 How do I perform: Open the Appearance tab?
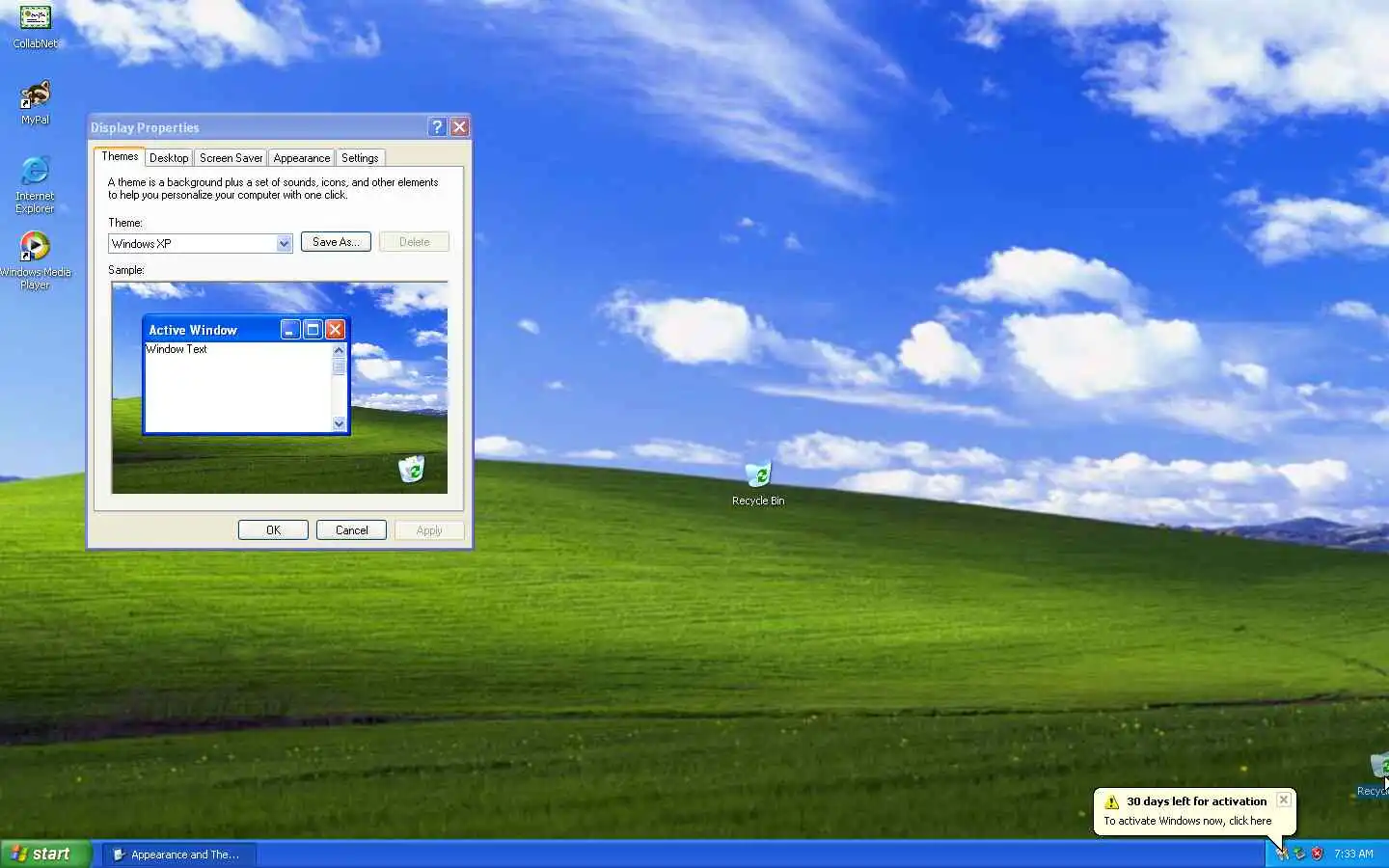click(301, 158)
